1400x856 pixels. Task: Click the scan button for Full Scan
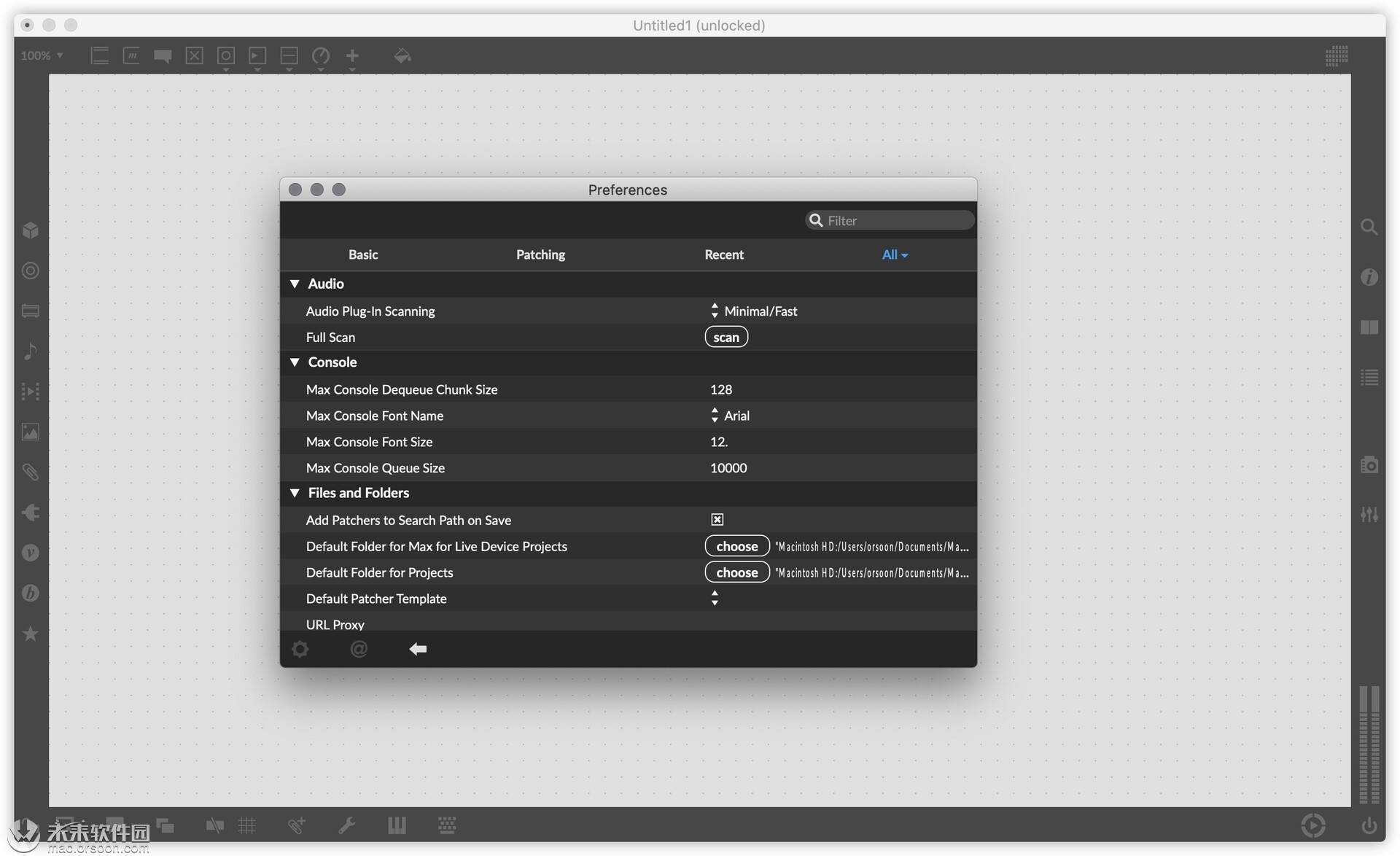726,337
